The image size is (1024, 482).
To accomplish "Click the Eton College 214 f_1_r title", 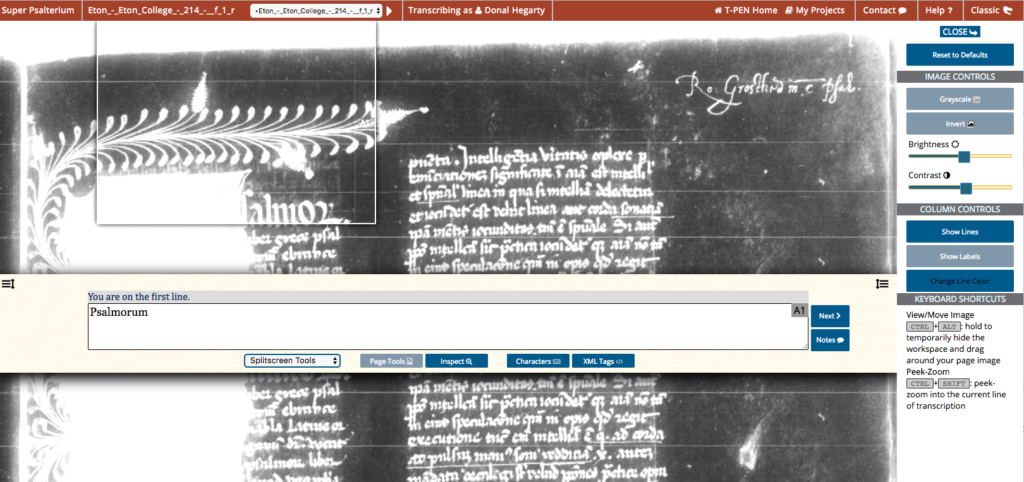I will pos(161,10).
